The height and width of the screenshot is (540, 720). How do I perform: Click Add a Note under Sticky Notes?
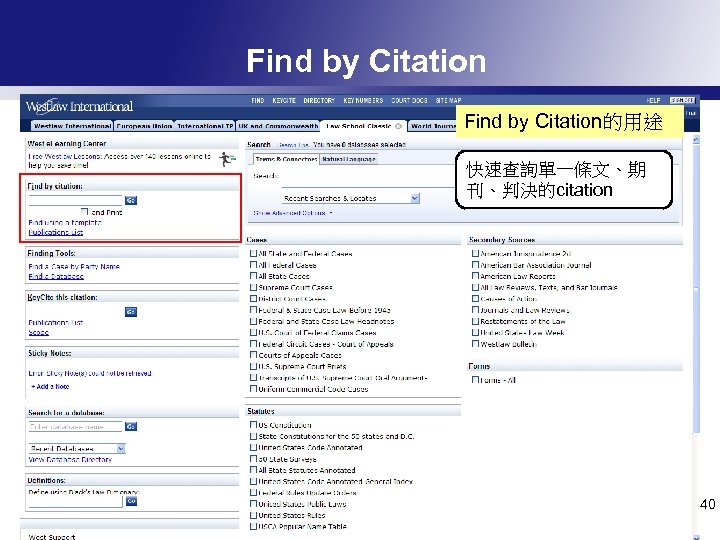coord(50,387)
